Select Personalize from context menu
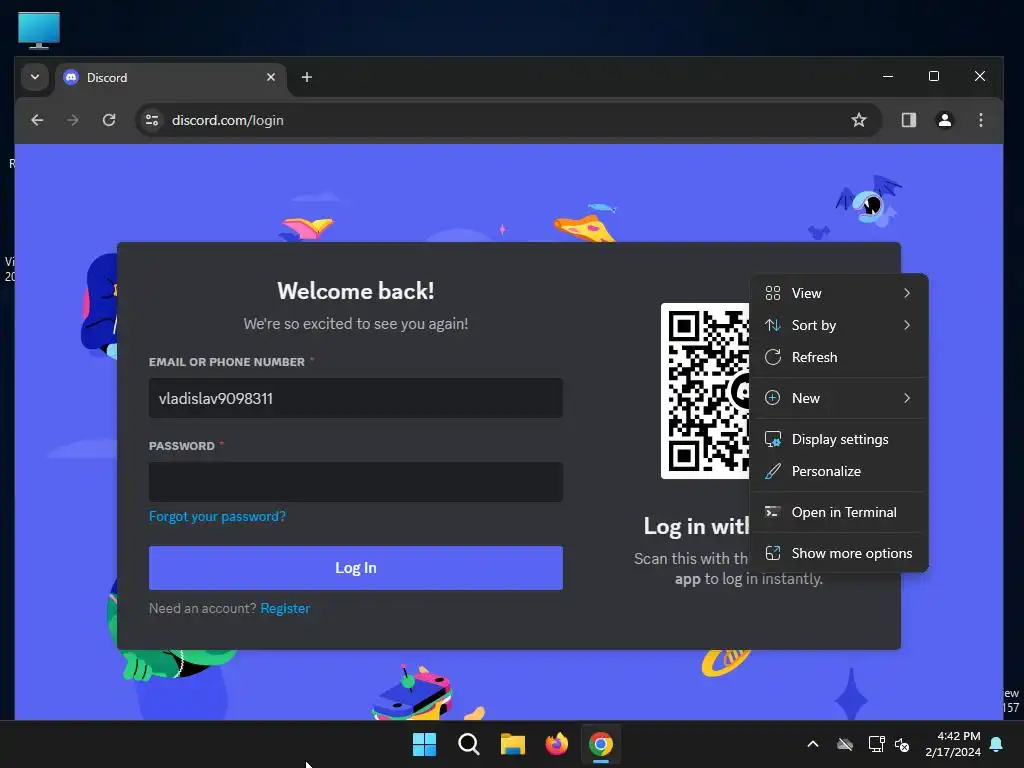 click(x=839, y=472)
